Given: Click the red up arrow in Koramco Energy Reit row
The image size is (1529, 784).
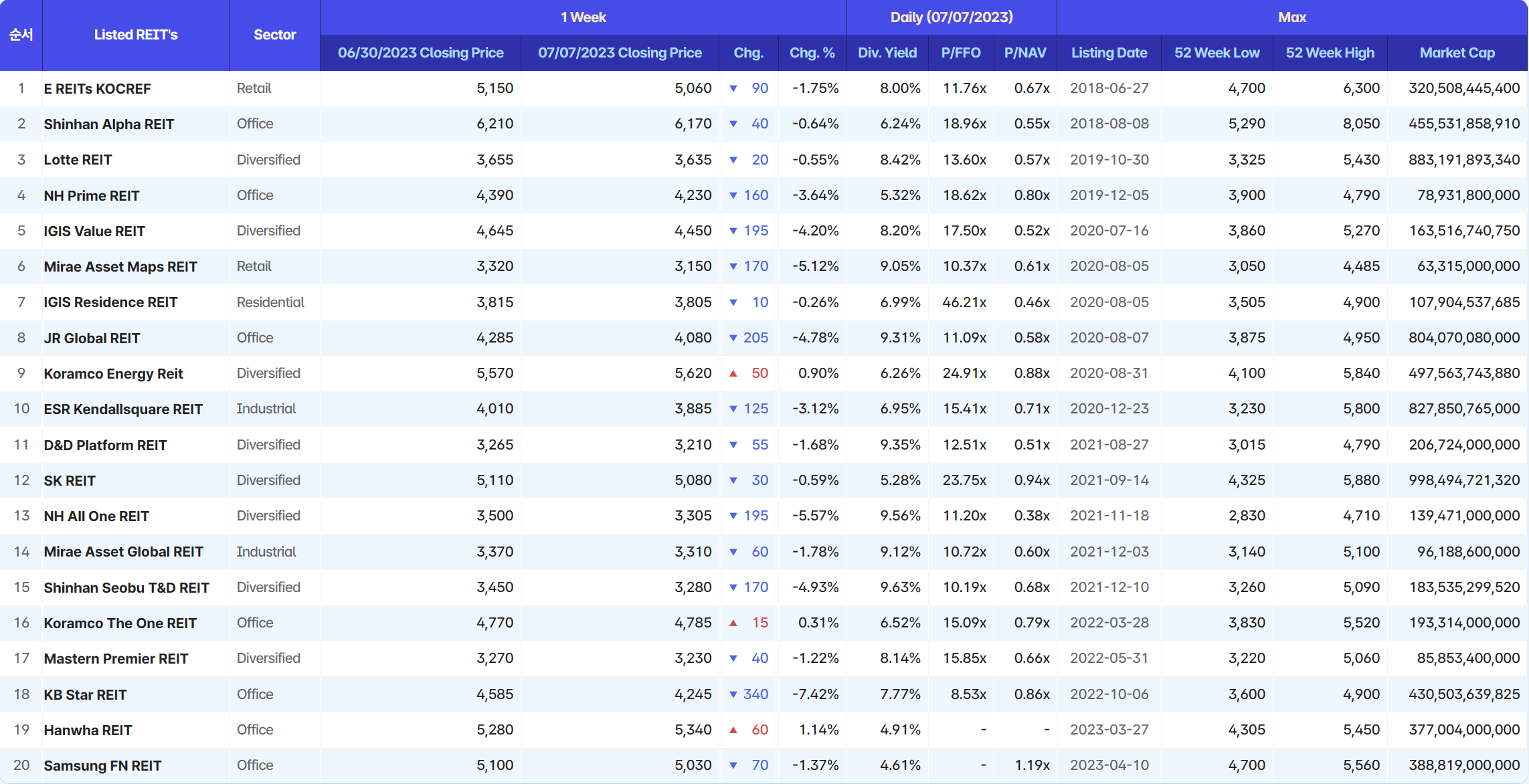Looking at the screenshot, I should [733, 373].
